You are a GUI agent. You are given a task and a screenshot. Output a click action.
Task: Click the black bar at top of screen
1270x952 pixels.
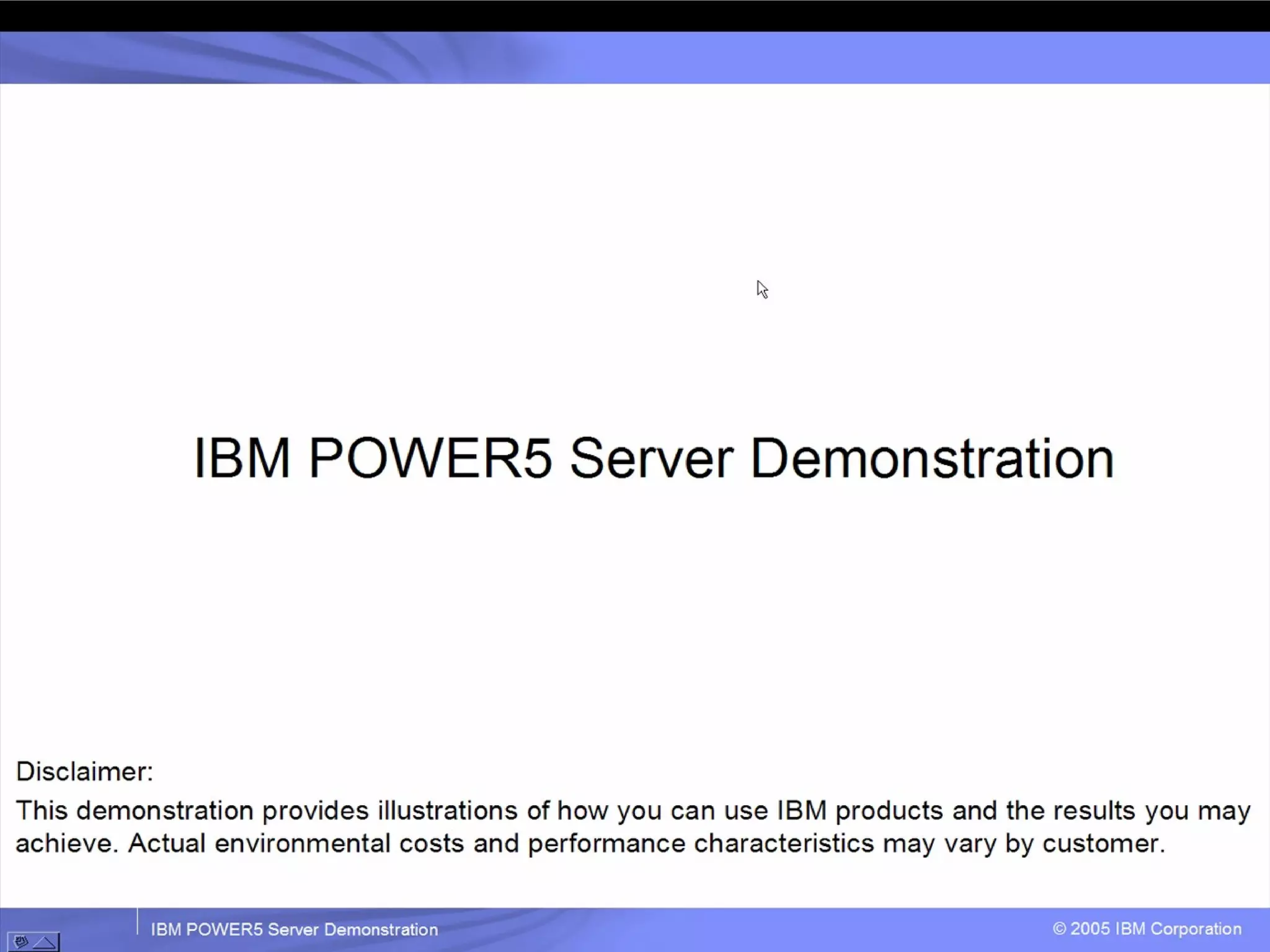coord(635,15)
